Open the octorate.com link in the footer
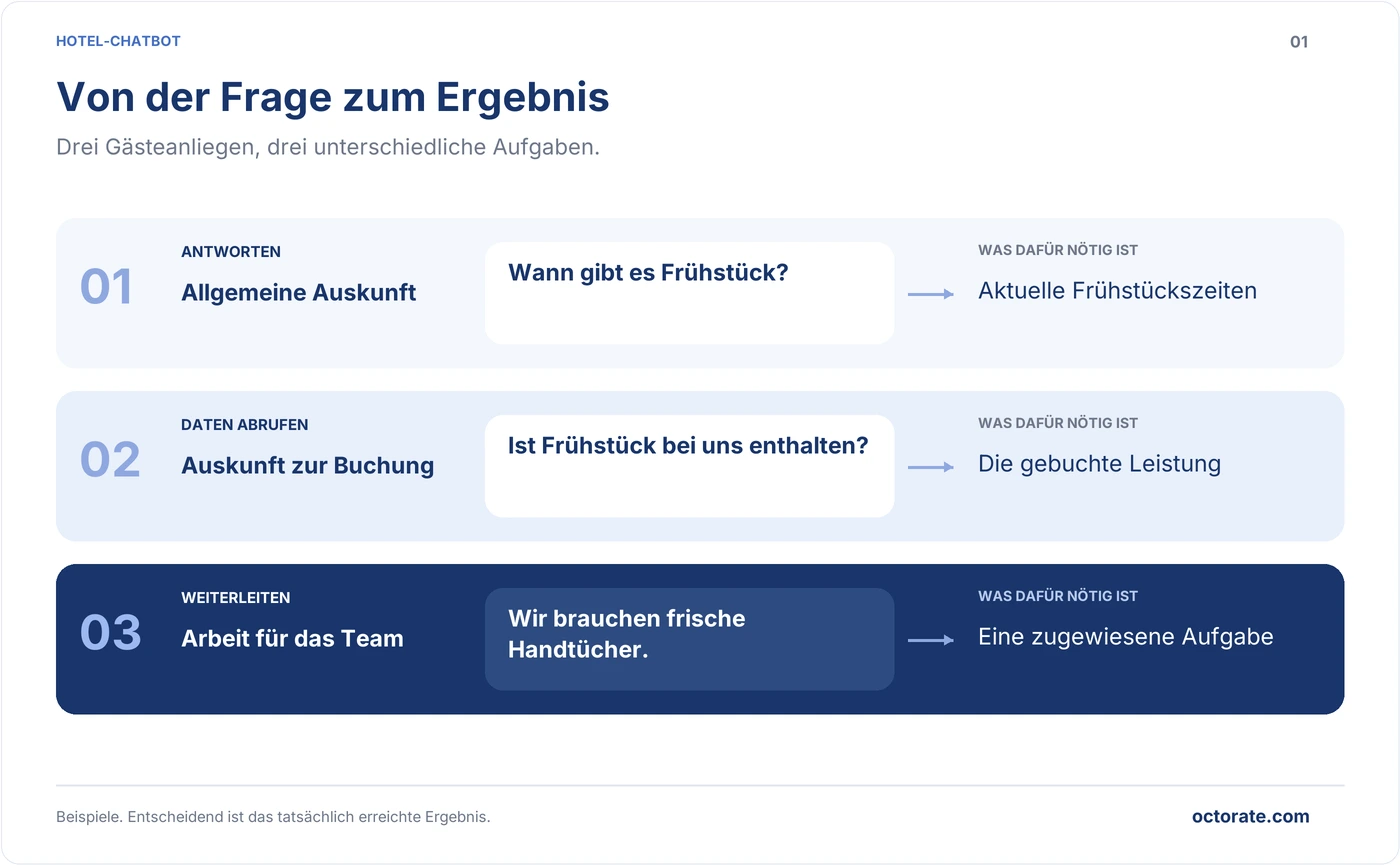The height and width of the screenshot is (865, 1400). point(1250,816)
